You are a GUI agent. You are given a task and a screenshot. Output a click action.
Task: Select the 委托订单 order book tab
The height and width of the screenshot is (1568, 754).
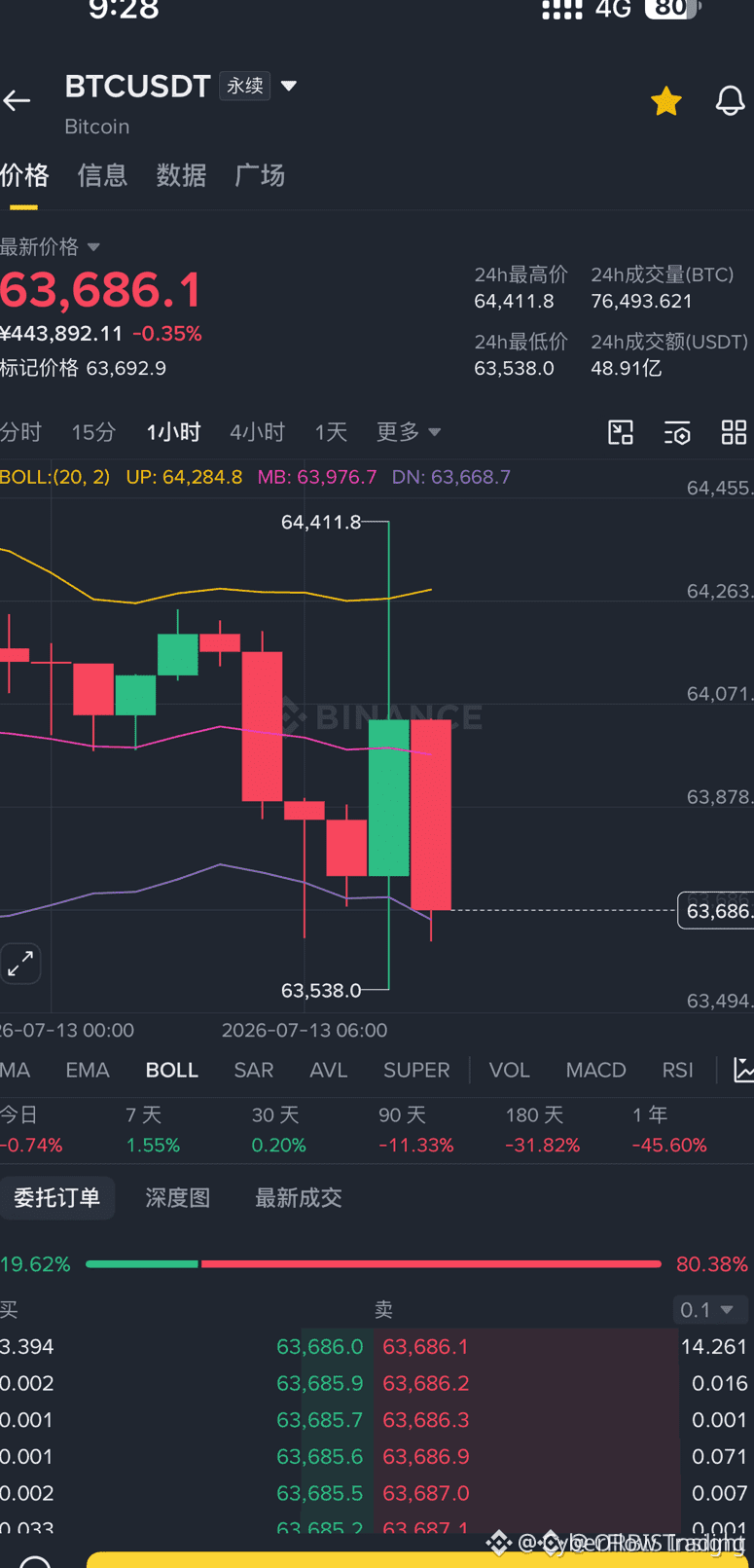56,1198
